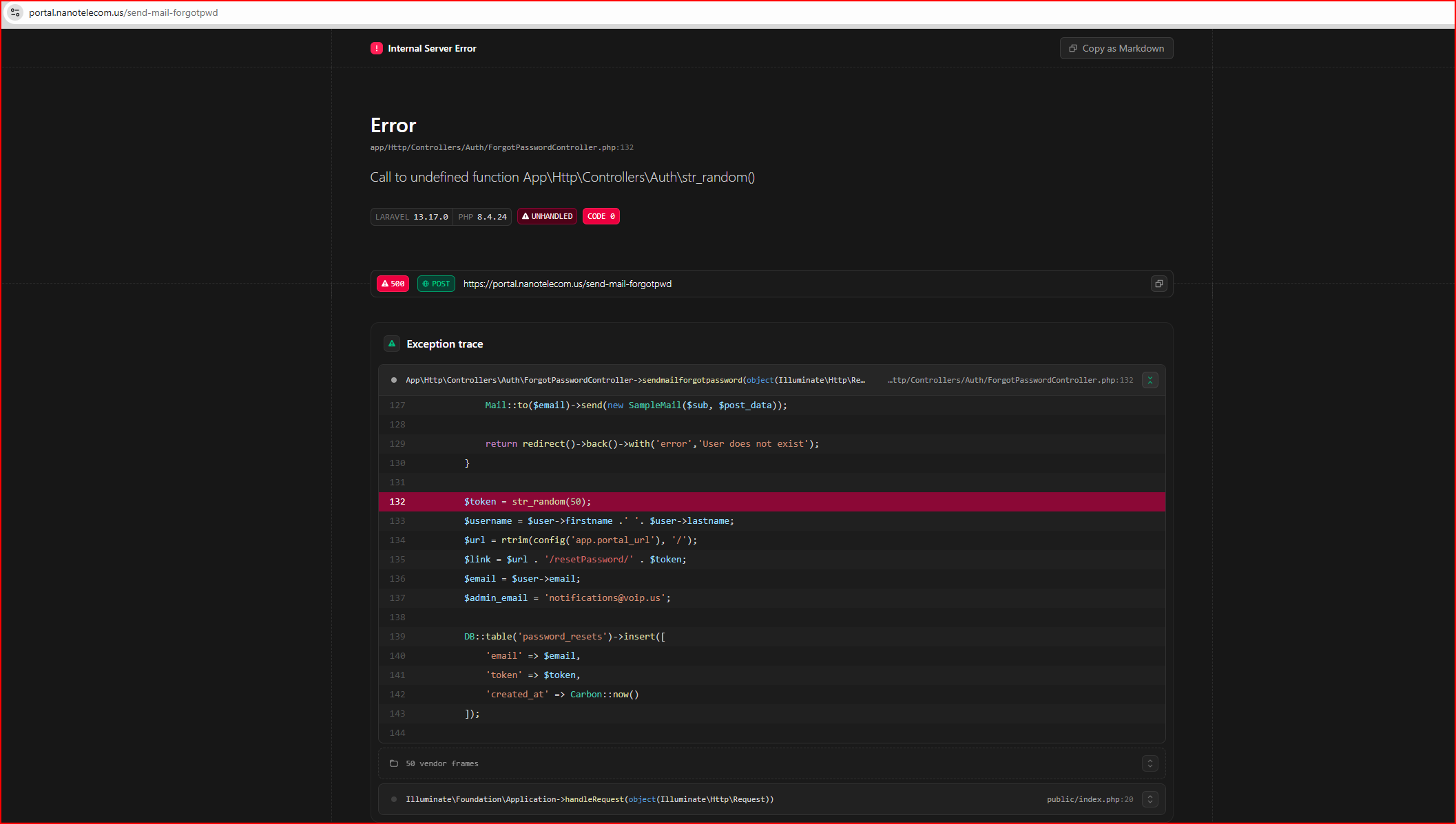Click the POST method badge

click(x=436, y=284)
